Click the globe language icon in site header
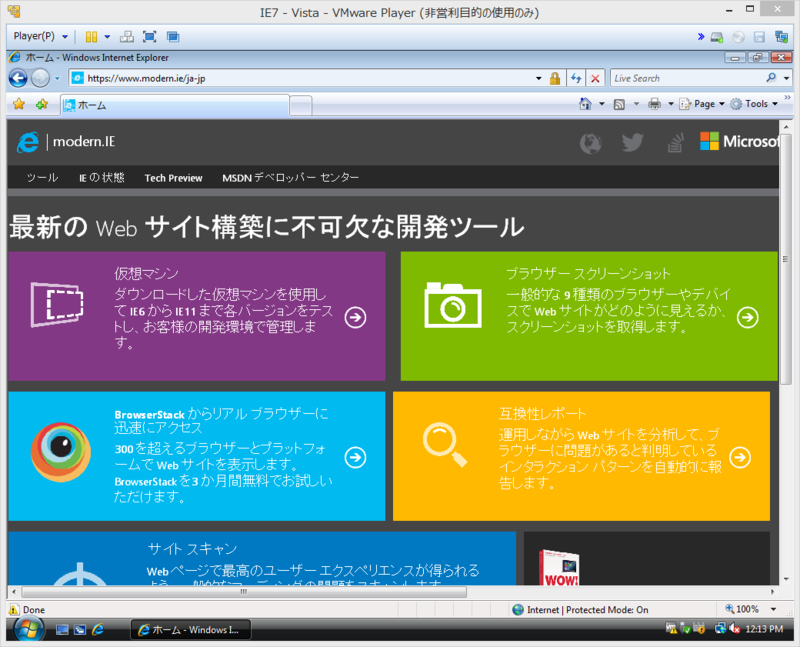Viewport: 800px width, 647px height. 590,143
